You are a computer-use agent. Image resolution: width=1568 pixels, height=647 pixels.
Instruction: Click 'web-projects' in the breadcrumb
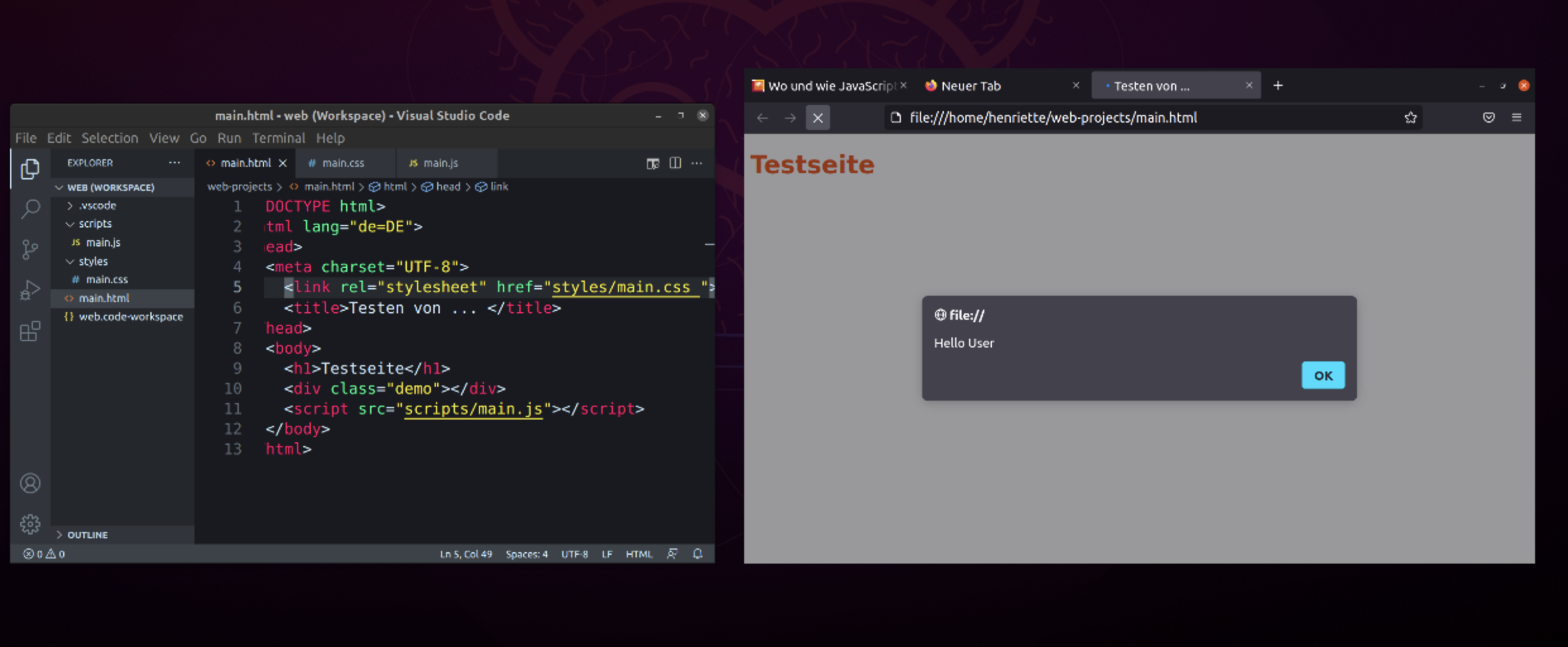tap(239, 187)
